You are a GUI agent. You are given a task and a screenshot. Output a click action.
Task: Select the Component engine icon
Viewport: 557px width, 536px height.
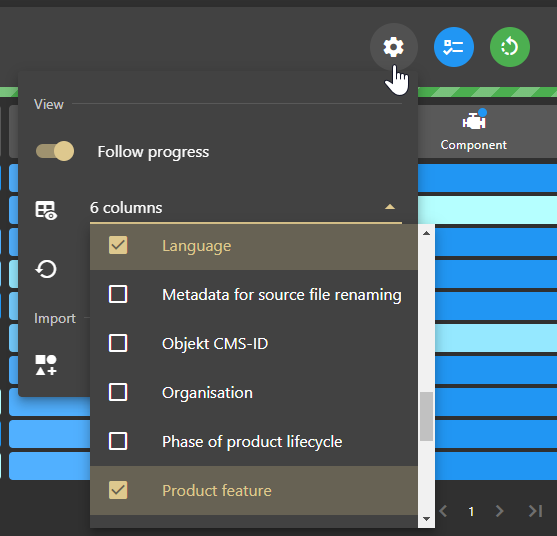click(474, 120)
